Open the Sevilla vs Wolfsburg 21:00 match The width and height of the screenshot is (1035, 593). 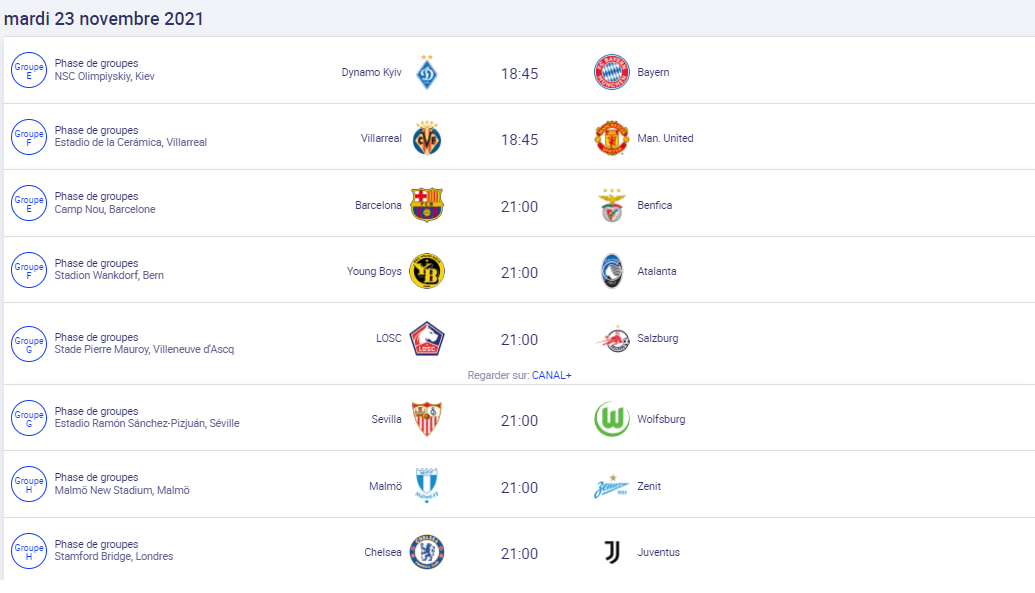pyautogui.click(x=519, y=421)
